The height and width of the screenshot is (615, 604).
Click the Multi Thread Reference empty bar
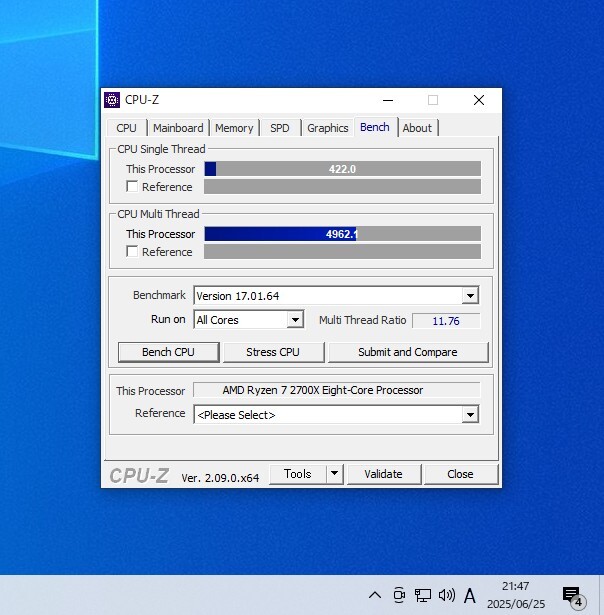click(342, 251)
